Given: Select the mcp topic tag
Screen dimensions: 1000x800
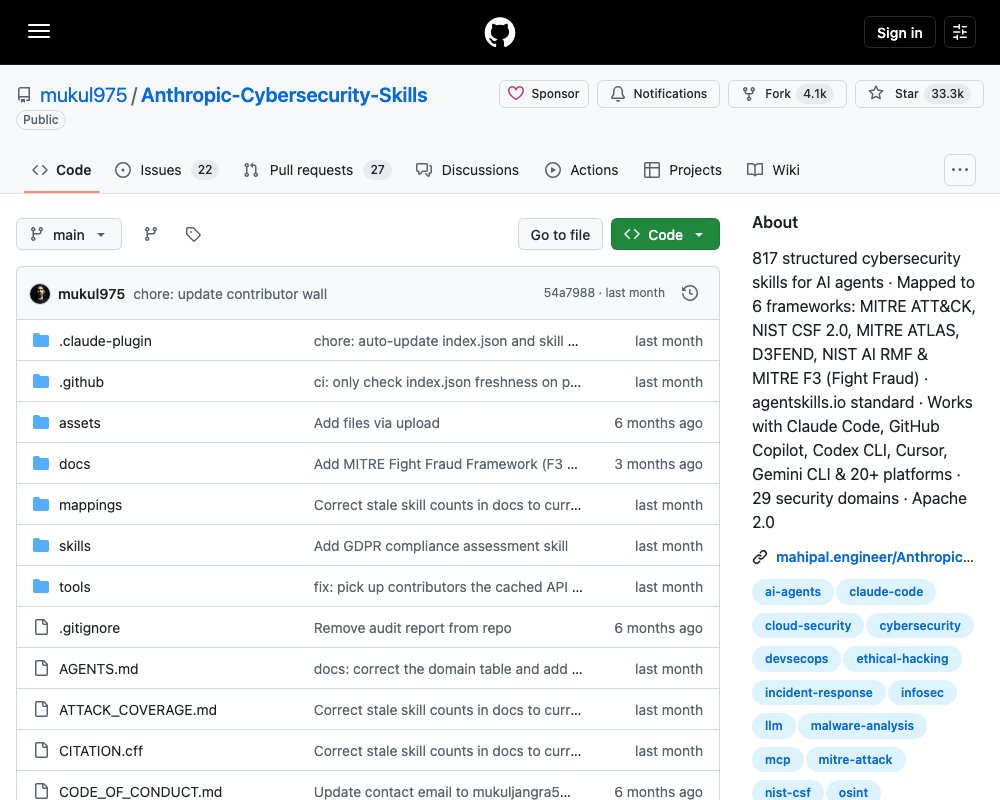Looking at the screenshot, I should [777, 759].
